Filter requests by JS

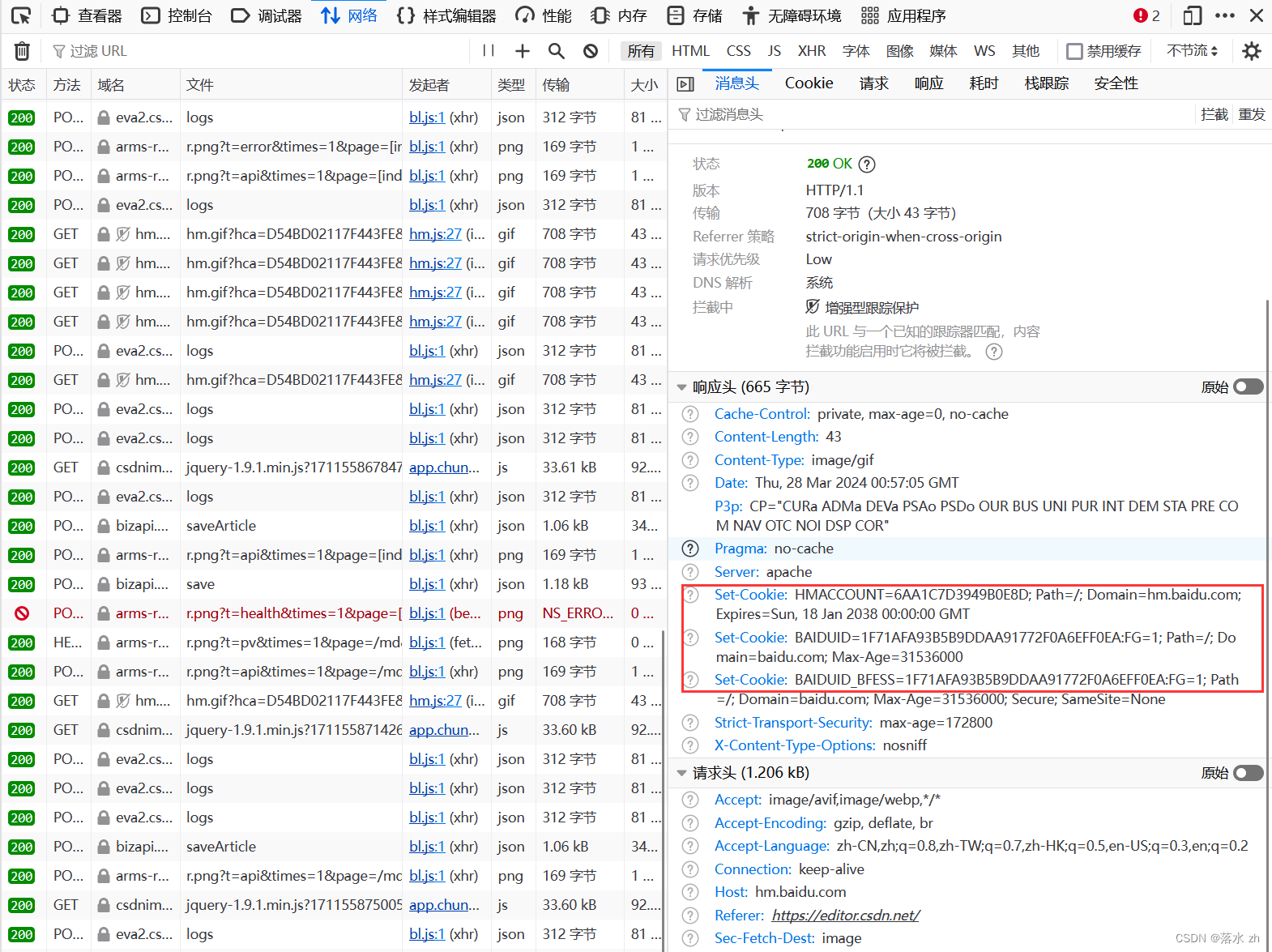(775, 51)
